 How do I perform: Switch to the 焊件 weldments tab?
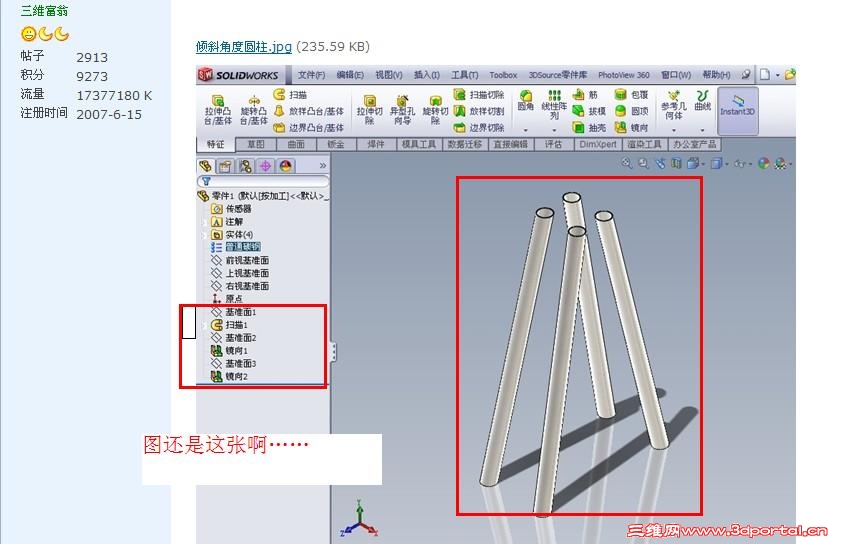[375, 144]
